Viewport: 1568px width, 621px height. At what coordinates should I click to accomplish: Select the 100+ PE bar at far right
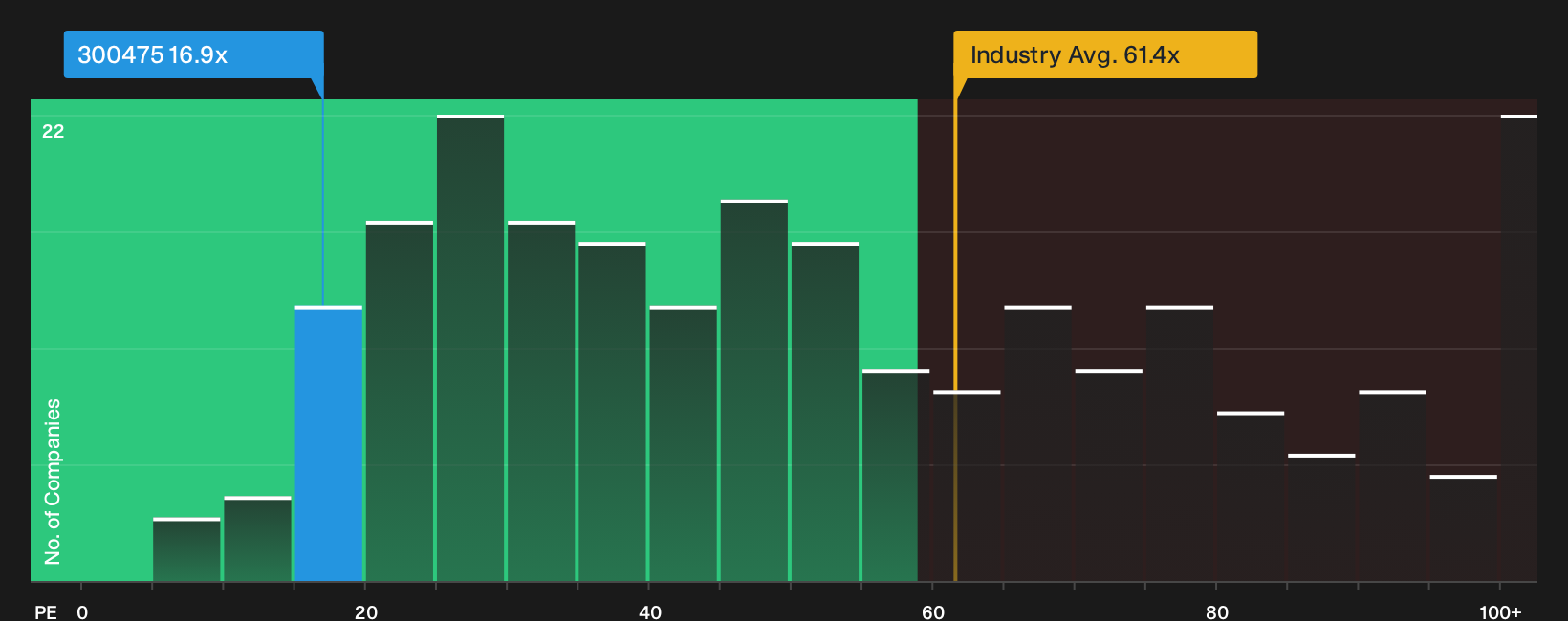1518,348
